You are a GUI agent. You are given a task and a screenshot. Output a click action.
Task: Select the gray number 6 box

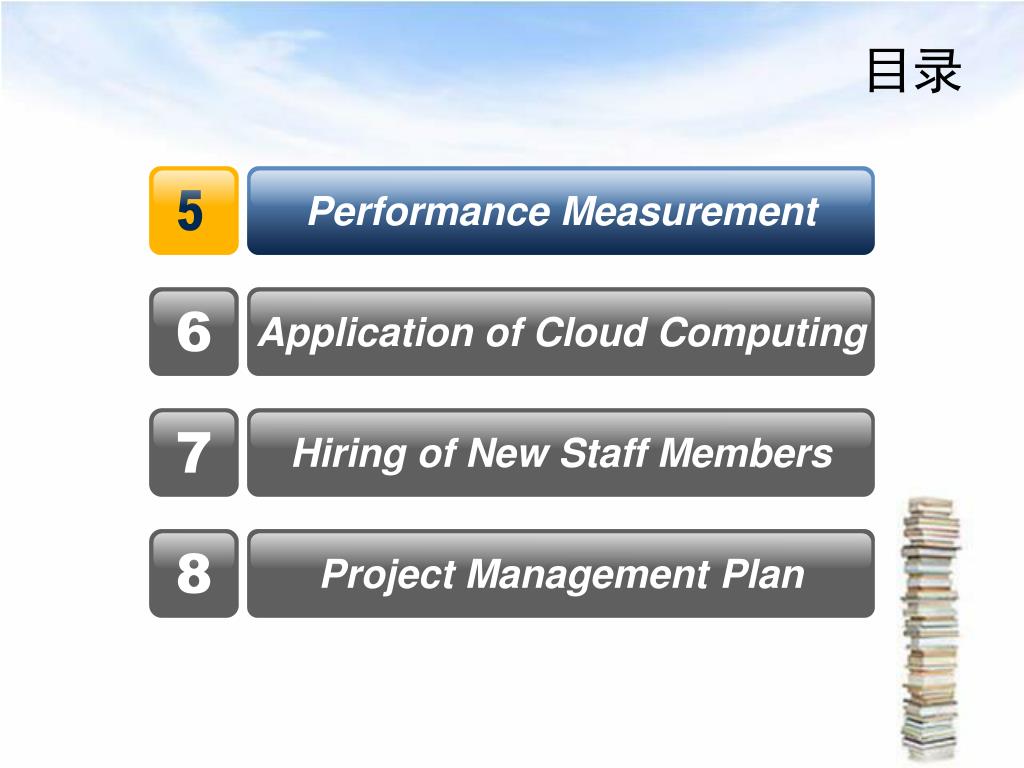[x=194, y=332]
